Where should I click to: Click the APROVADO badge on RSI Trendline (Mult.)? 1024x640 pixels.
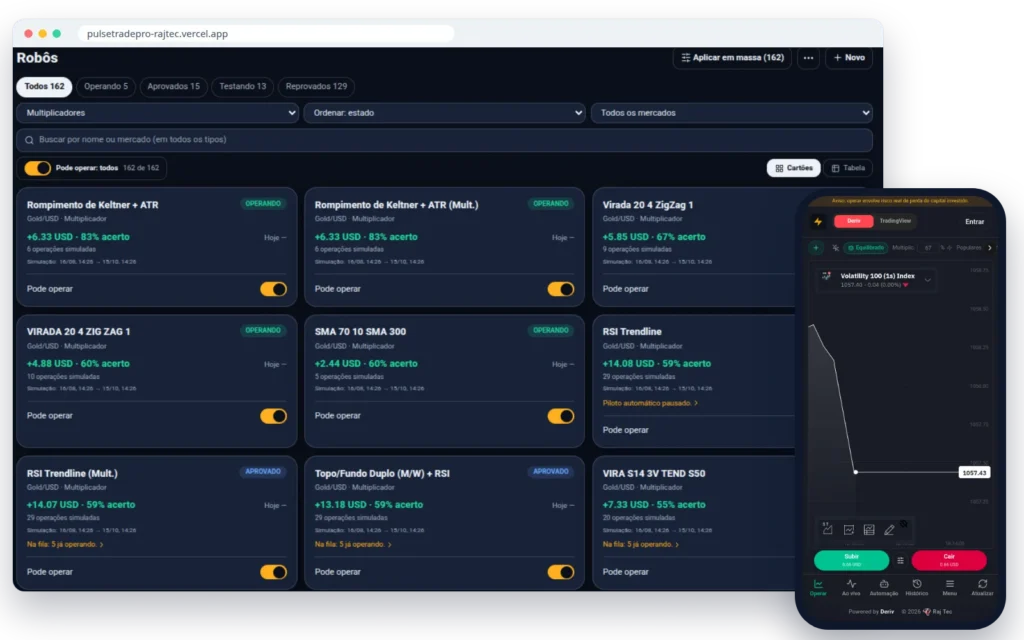[263, 472]
